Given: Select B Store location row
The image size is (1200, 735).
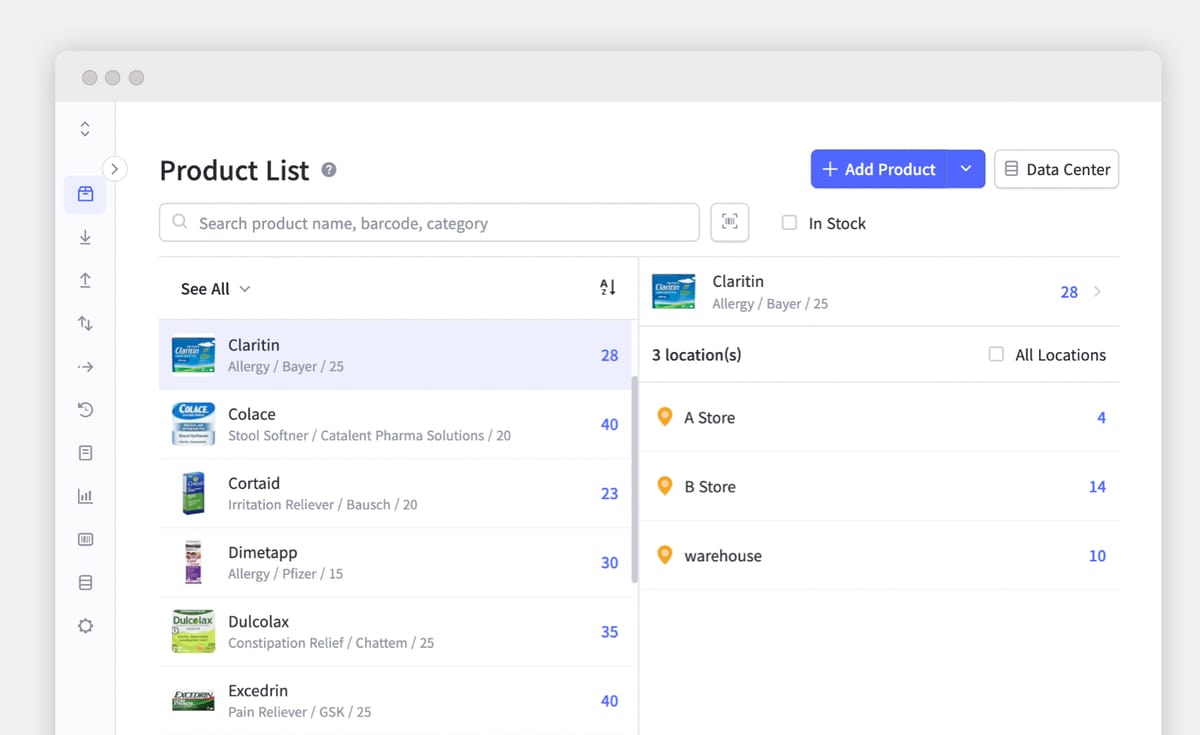Looking at the screenshot, I should click(880, 486).
